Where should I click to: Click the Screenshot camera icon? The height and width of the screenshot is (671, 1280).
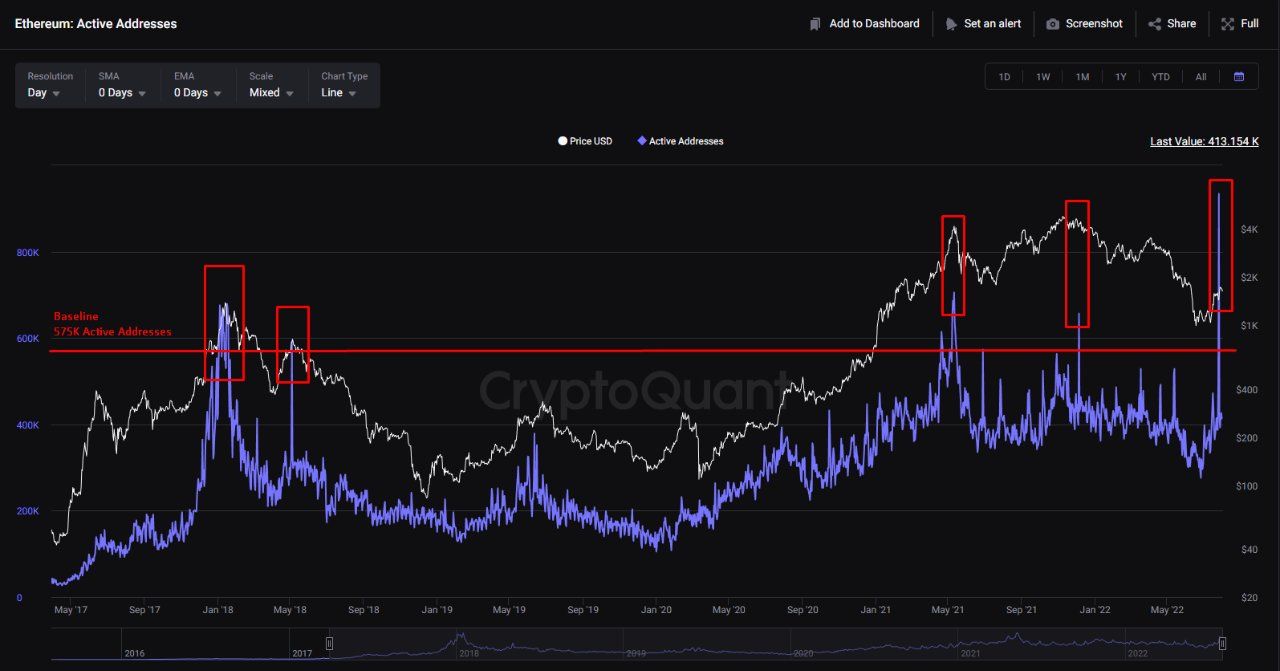(1052, 24)
